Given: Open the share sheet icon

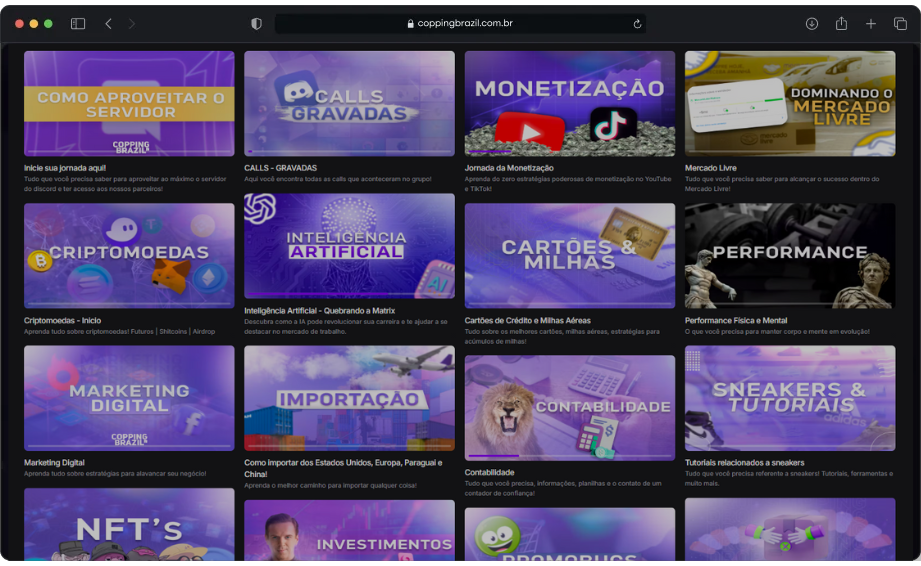Looking at the screenshot, I should [x=841, y=23].
